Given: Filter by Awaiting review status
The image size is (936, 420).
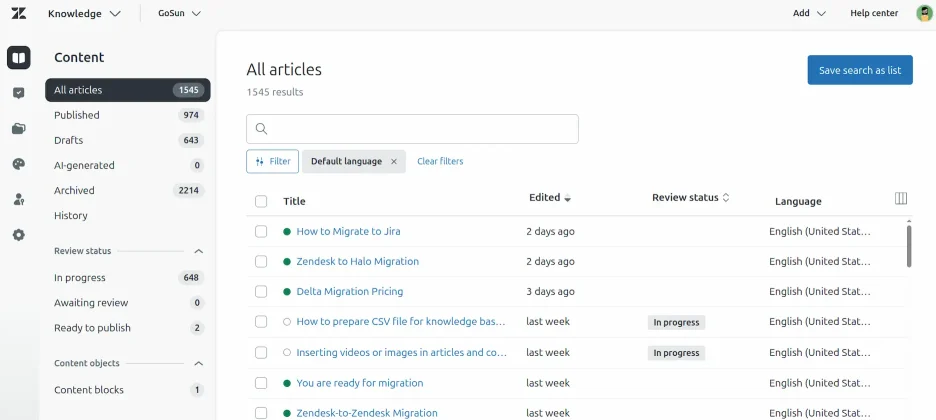Looking at the screenshot, I should click(x=128, y=302).
